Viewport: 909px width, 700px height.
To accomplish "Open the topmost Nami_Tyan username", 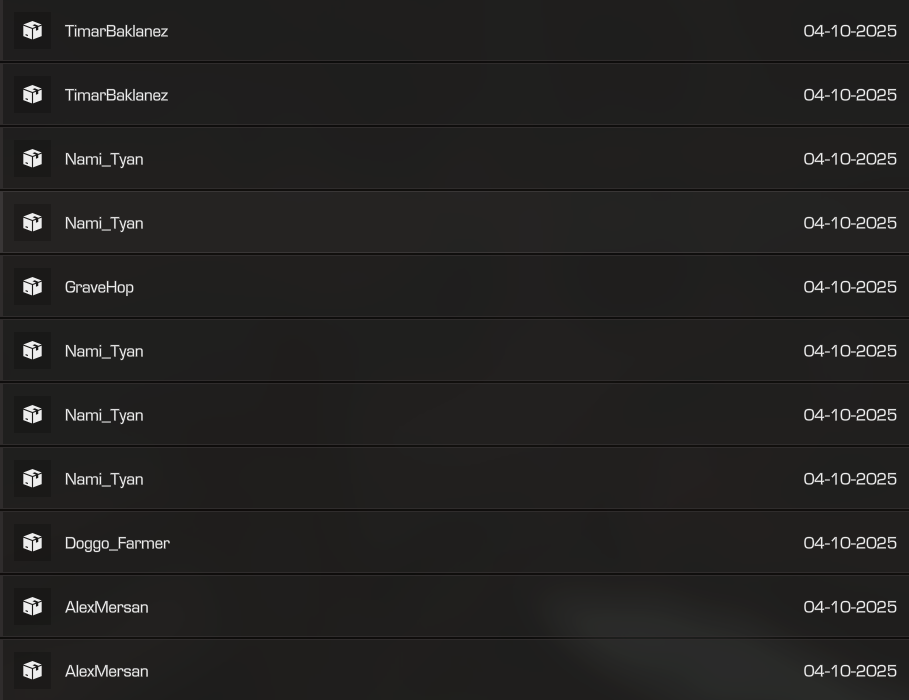I will [x=104, y=159].
